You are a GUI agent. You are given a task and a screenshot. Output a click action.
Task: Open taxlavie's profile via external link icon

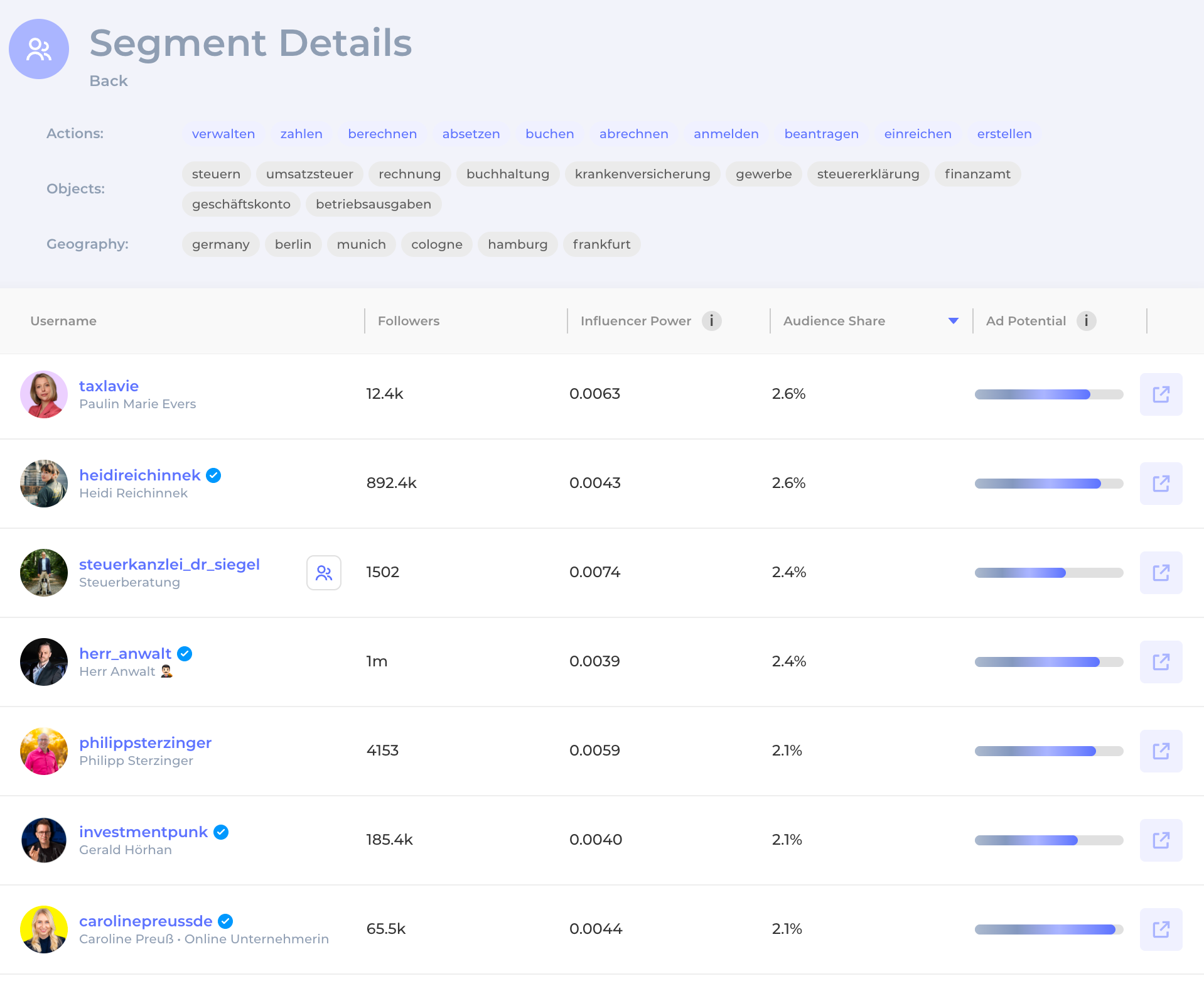pyautogui.click(x=1161, y=394)
